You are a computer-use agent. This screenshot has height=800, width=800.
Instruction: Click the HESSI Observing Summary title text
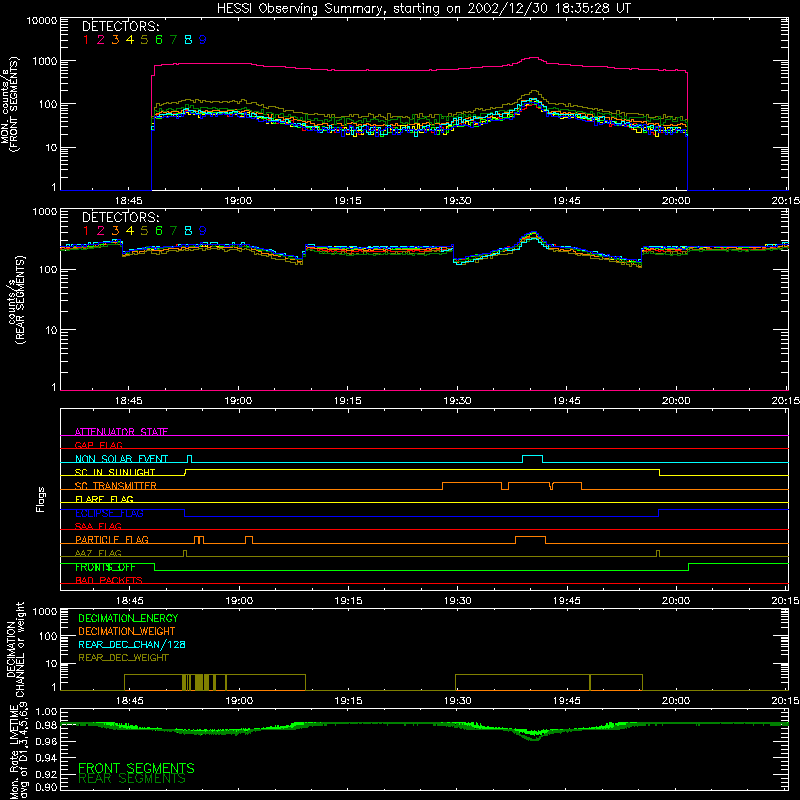click(423, 8)
